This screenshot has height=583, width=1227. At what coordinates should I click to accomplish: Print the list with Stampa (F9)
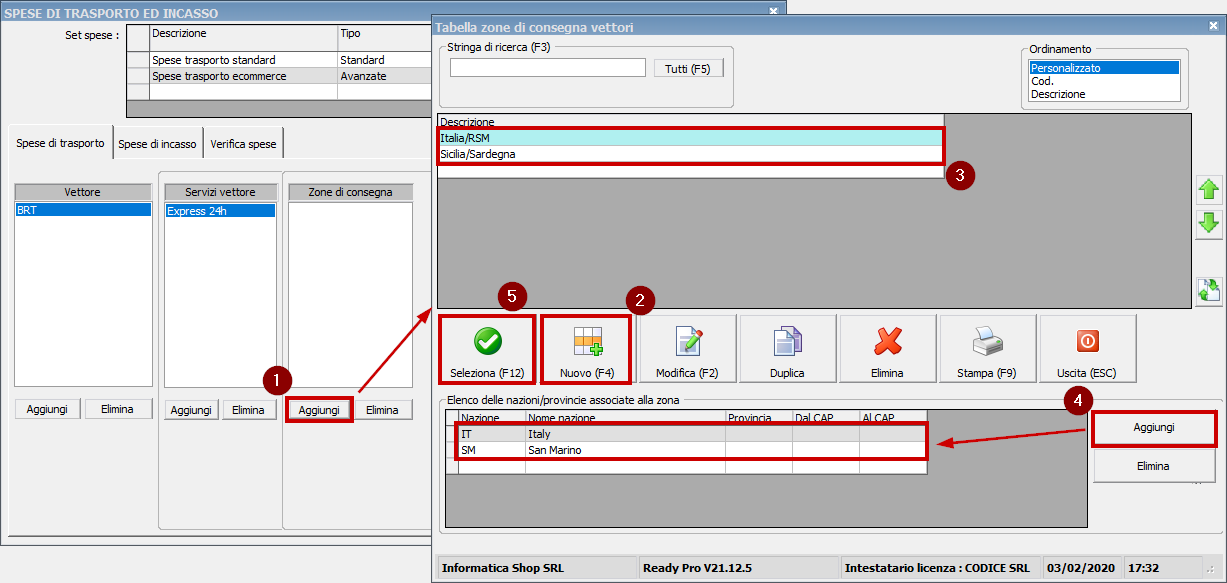point(988,349)
